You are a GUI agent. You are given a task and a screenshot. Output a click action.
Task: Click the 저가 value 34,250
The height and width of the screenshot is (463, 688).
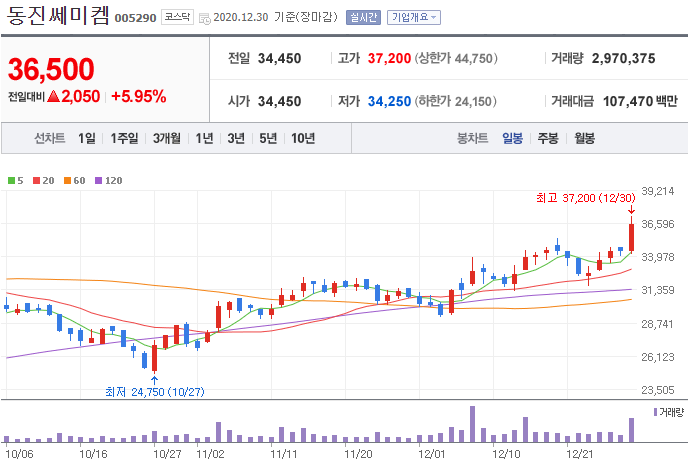[389, 101]
